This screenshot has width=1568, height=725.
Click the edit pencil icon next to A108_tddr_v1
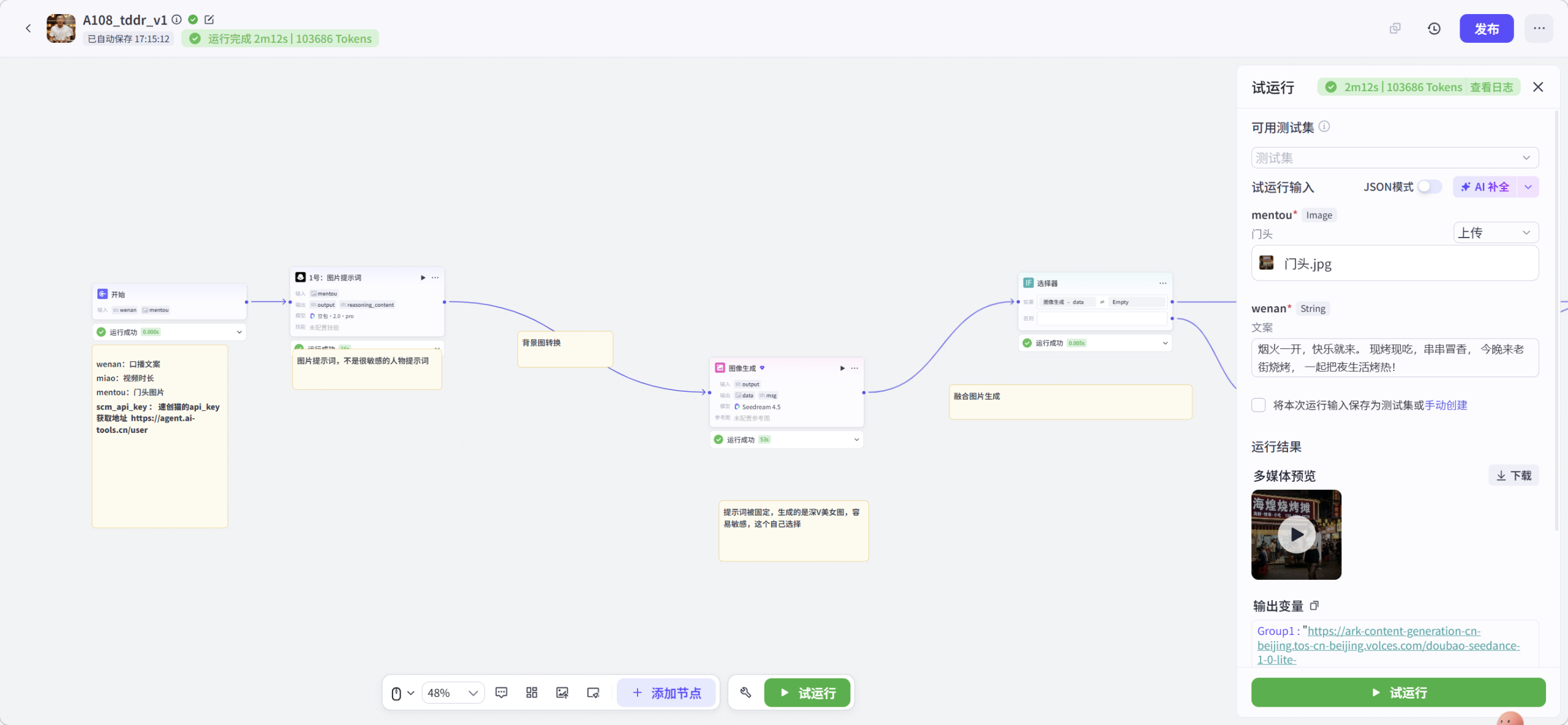tap(209, 20)
